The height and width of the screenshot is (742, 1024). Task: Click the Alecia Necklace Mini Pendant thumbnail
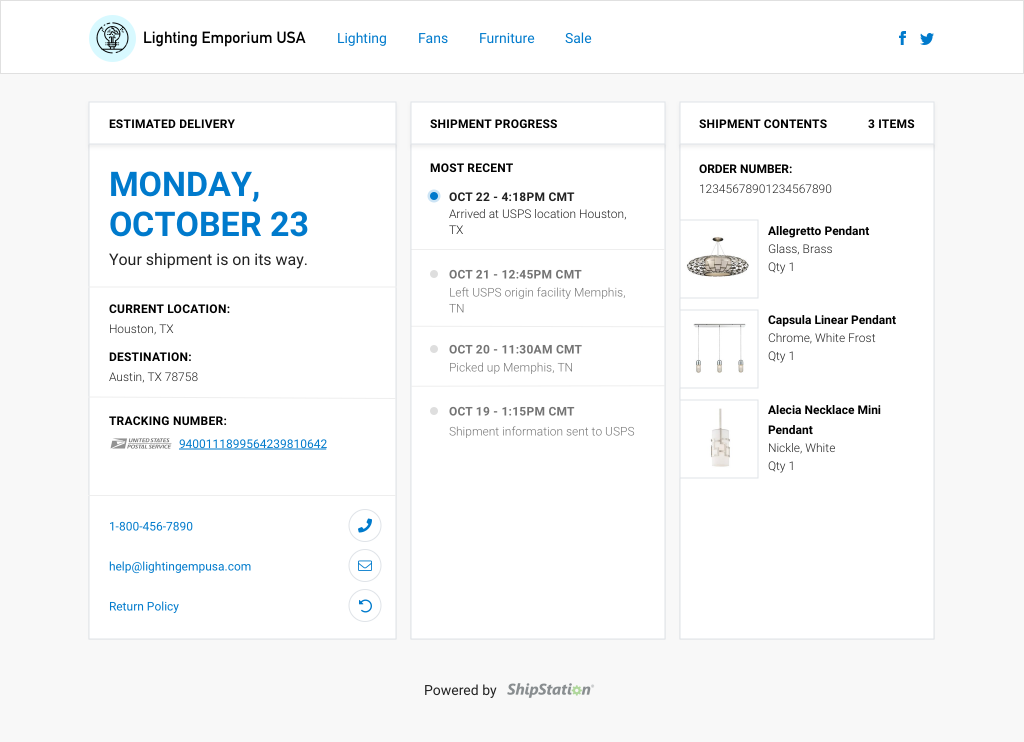(x=719, y=439)
